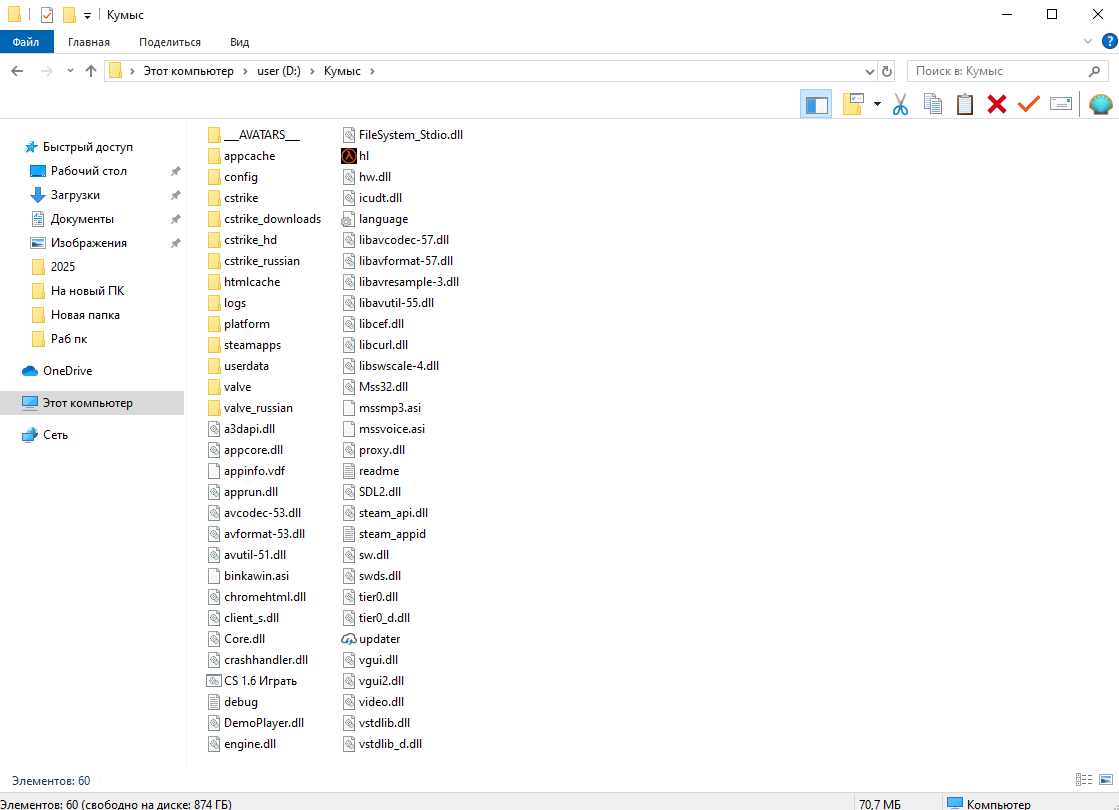This screenshot has height=810, width=1119.
Task: Select the readme text file
Action: coord(371,471)
